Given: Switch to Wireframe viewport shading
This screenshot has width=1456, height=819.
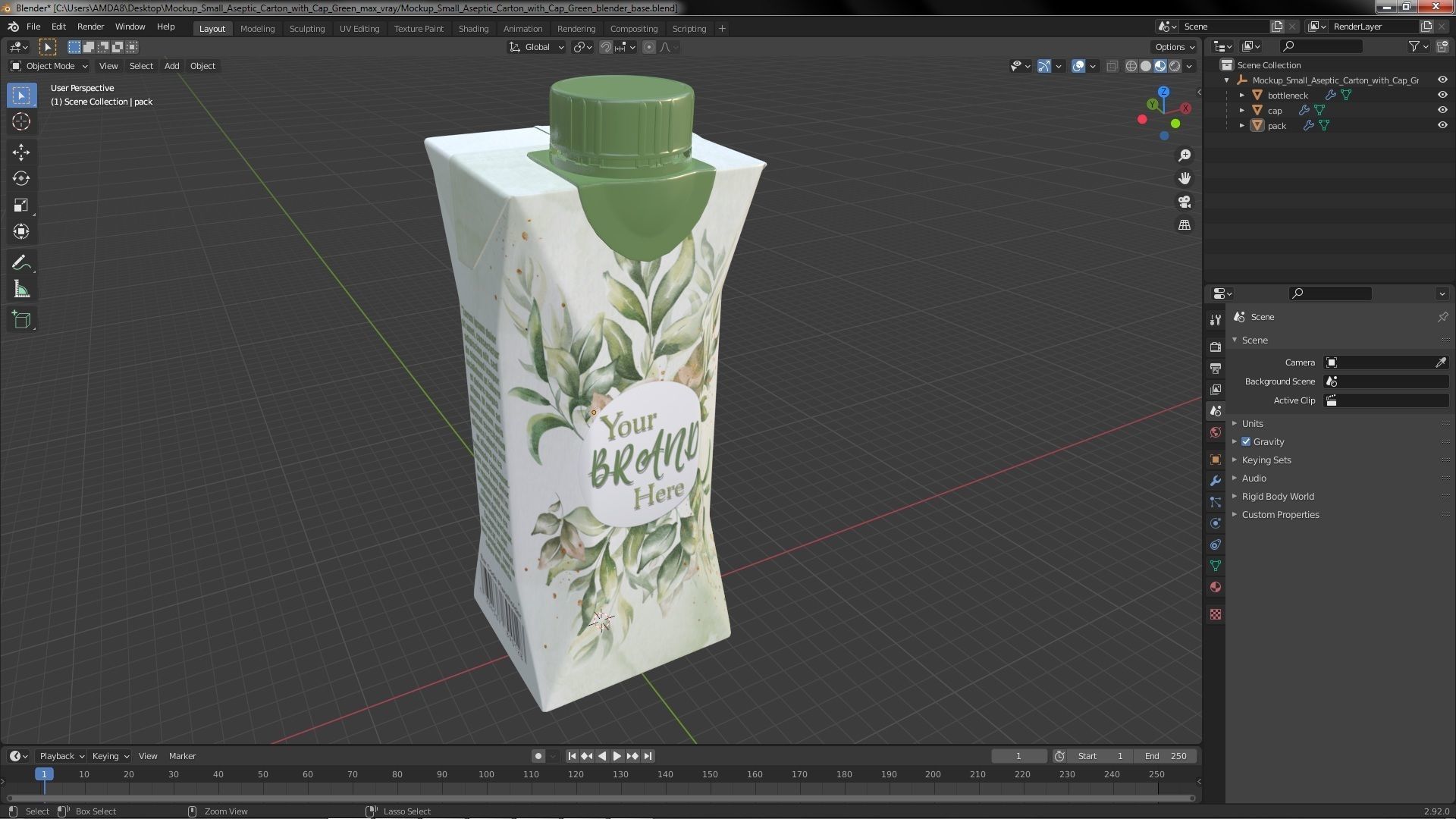Looking at the screenshot, I should point(1131,66).
